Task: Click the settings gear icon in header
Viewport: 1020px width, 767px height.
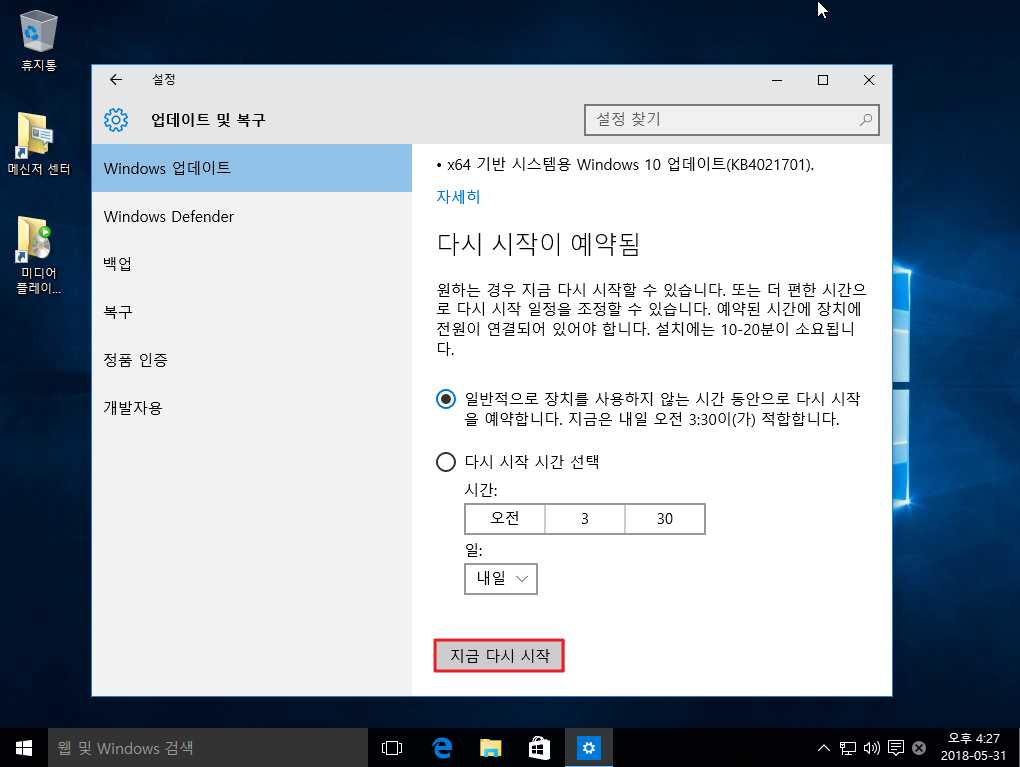Action: (x=116, y=120)
